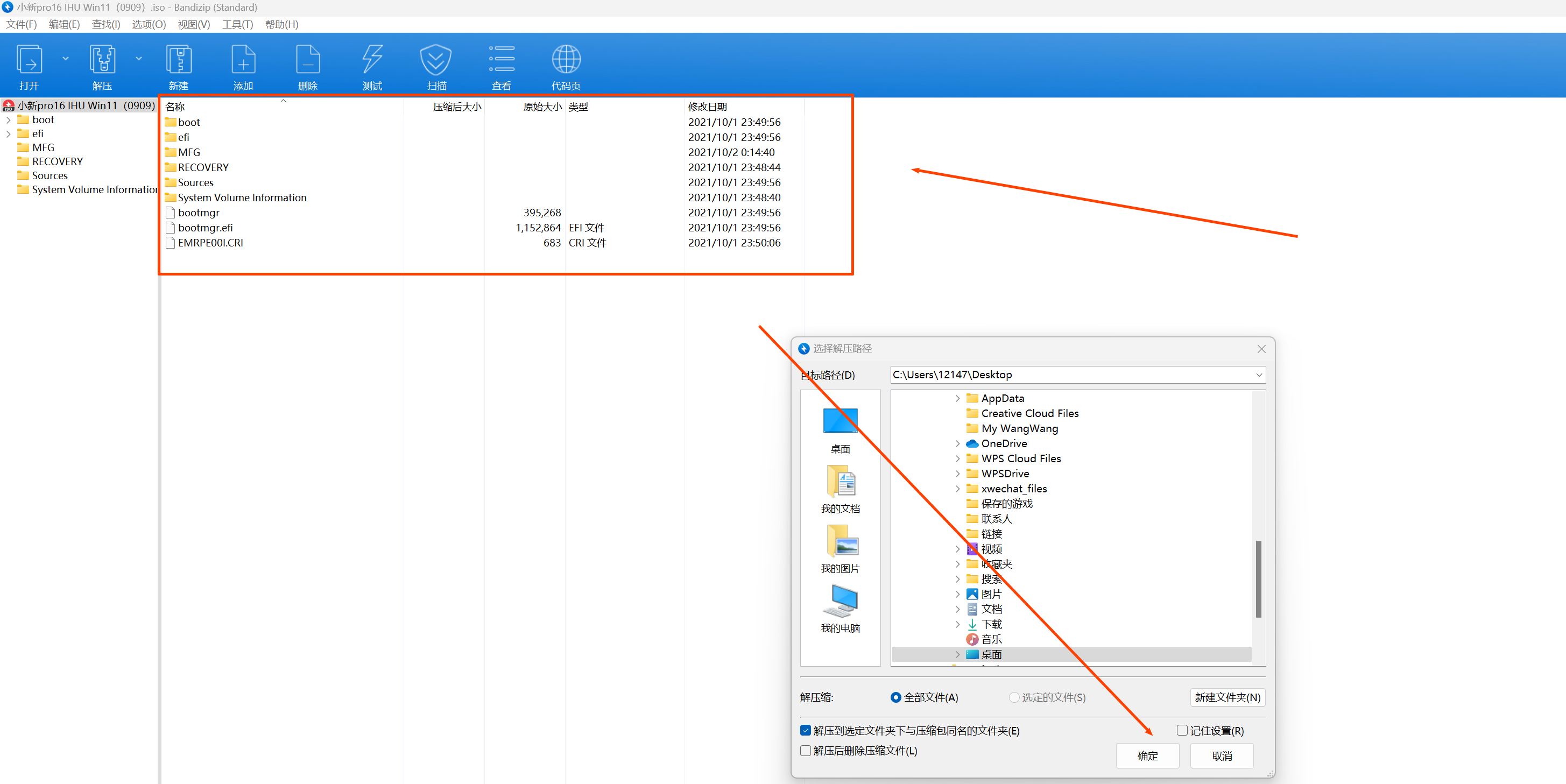Open the 工具(T) menu
Image resolution: width=1566 pixels, height=784 pixels.
click(x=237, y=24)
